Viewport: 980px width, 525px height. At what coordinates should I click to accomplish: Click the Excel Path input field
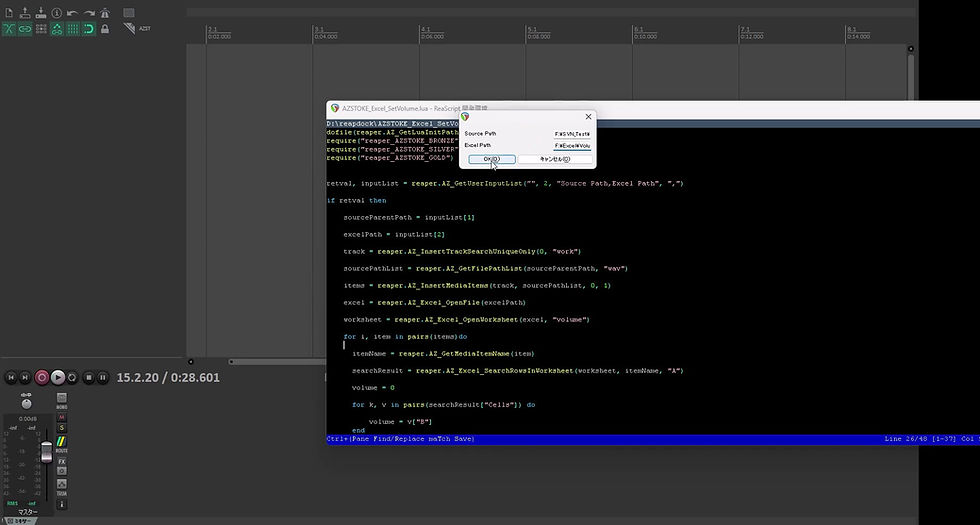tap(572, 146)
